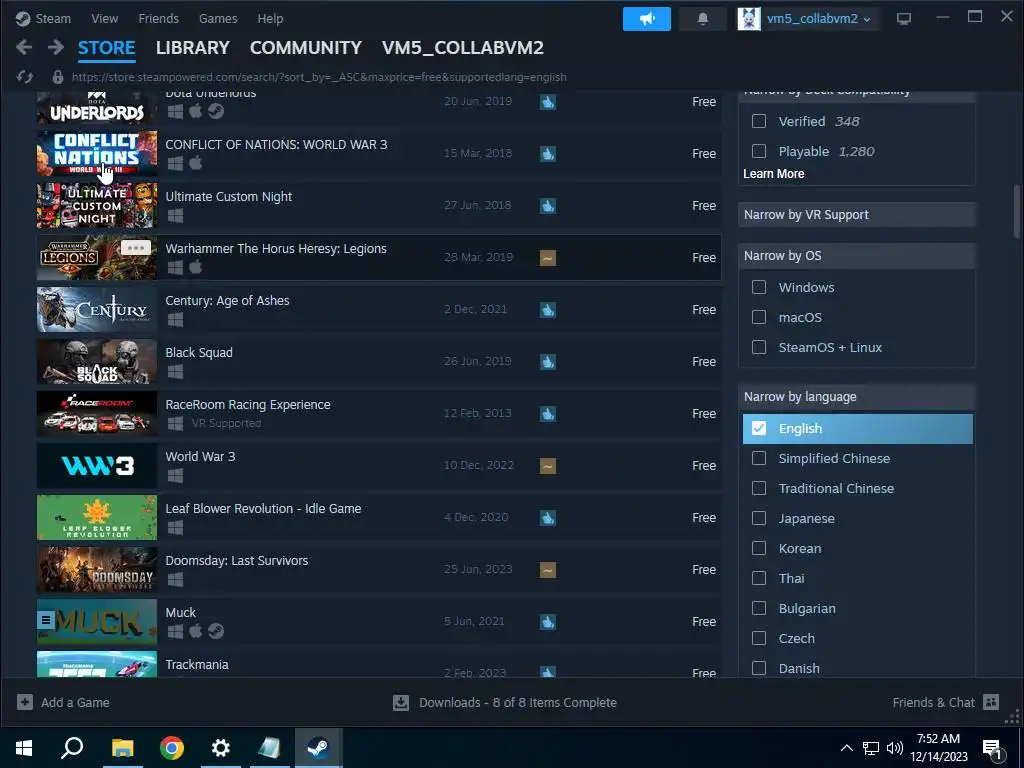Open the Black Squad game listing
The width and height of the screenshot is (1024, 768).
tap(379, 361)
